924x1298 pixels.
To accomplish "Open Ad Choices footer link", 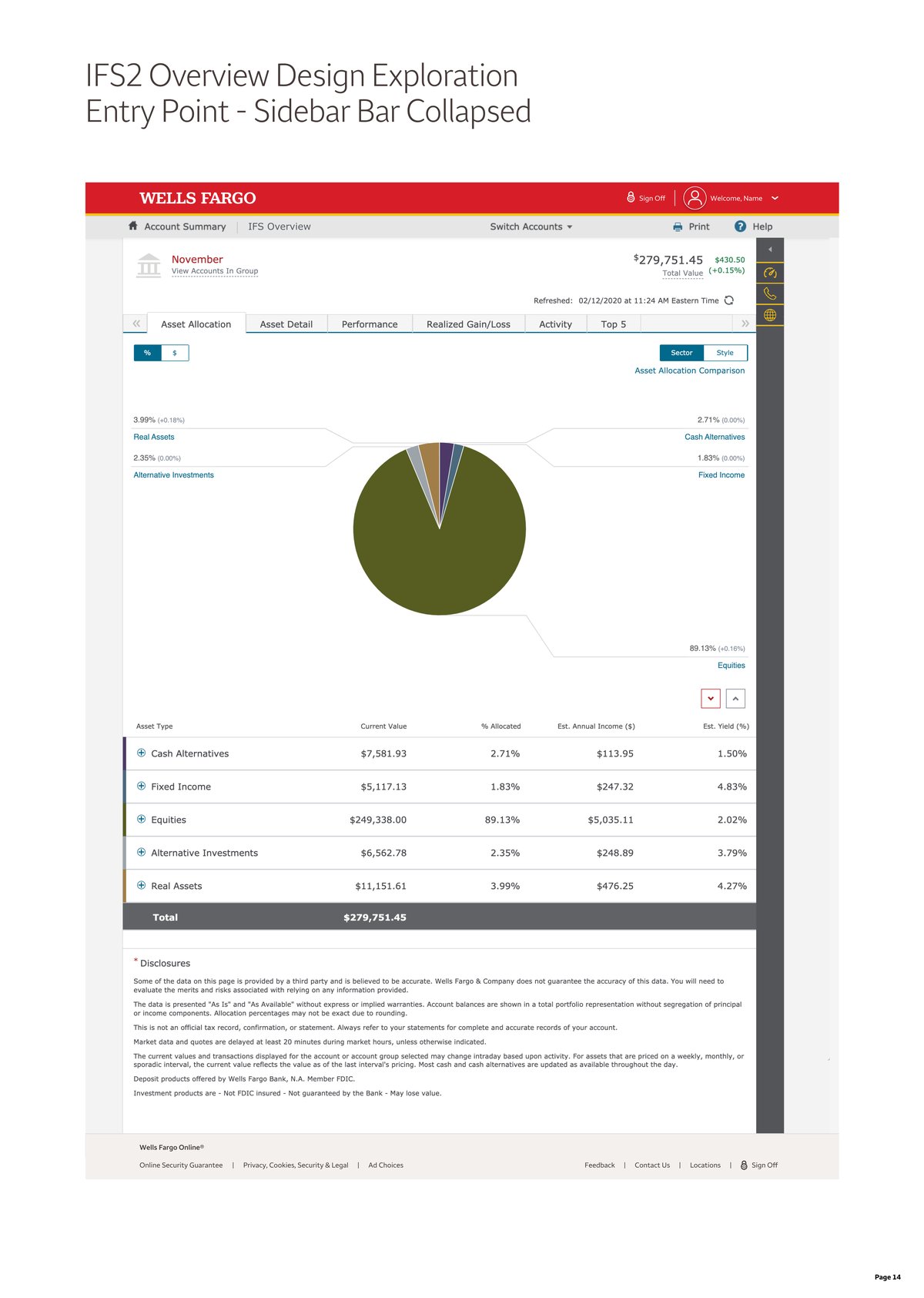I will [386, 1165].
